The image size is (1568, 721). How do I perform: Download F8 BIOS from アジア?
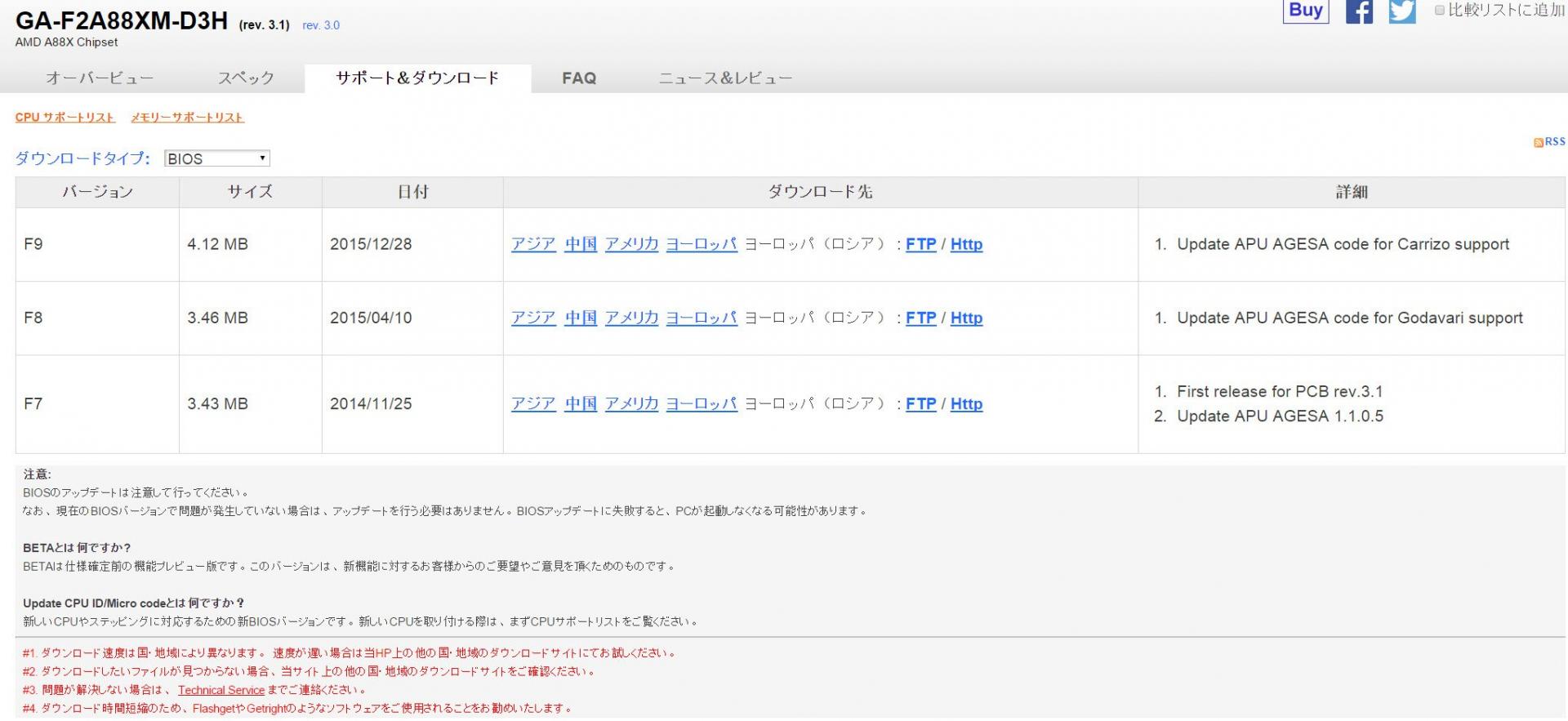(x=533, y=318)
